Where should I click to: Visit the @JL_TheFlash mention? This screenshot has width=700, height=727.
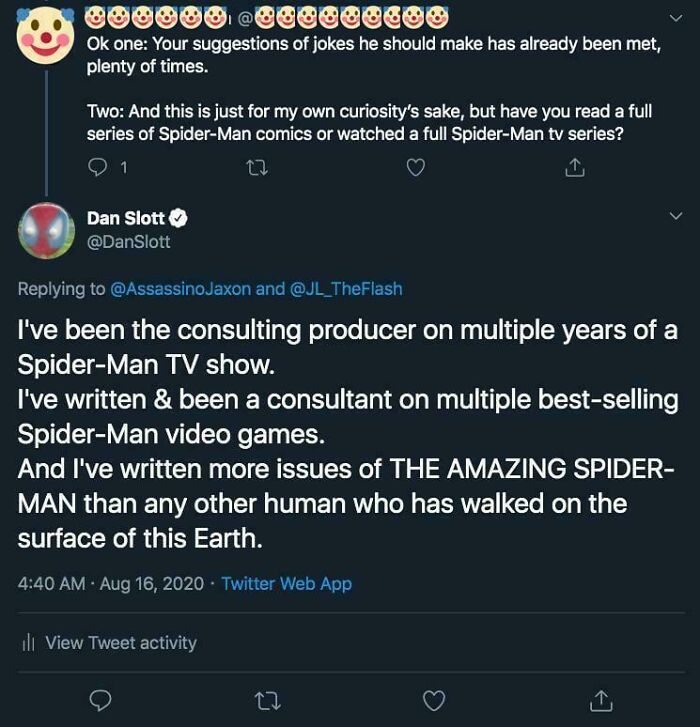click(x=345, y=289)
